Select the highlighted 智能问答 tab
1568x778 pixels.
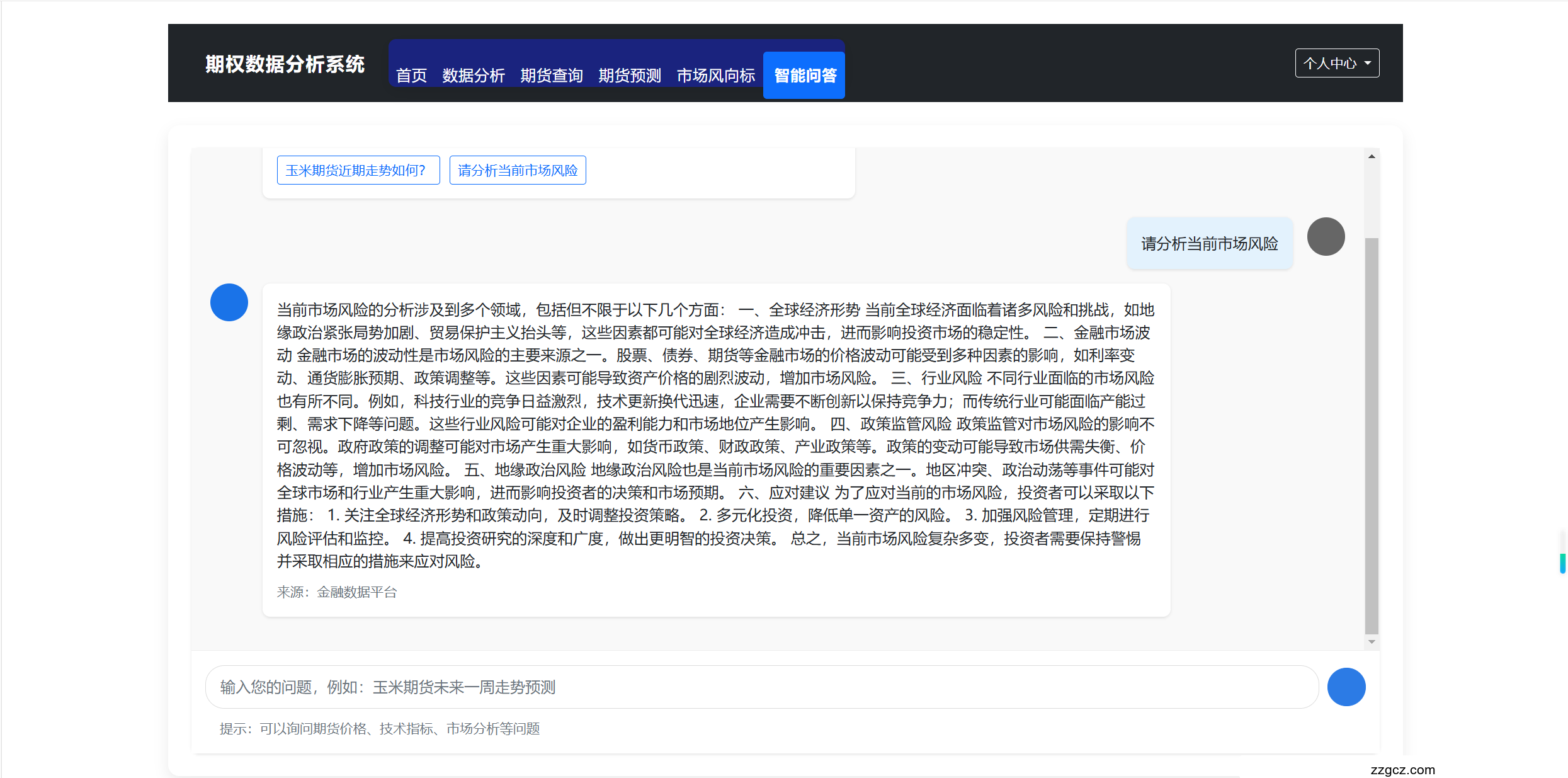point(804,75)
